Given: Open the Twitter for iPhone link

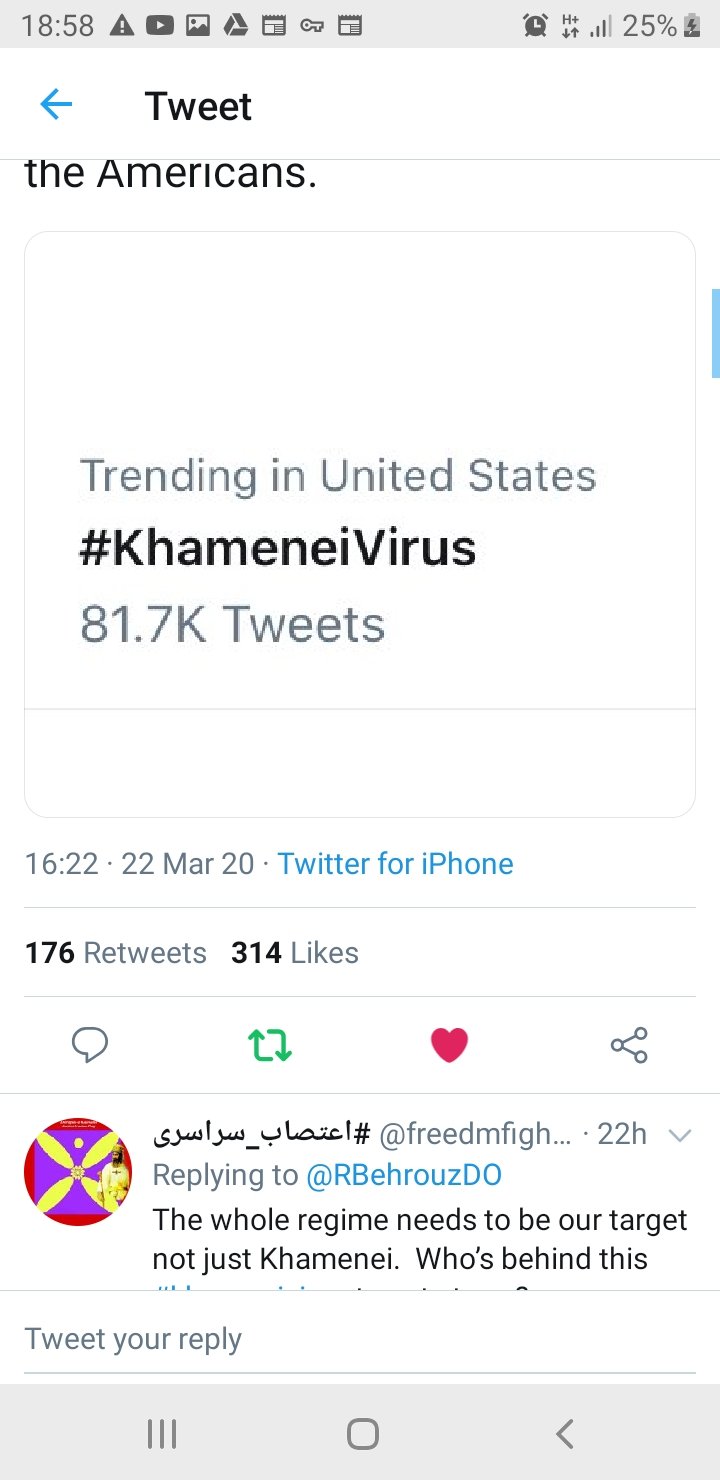Looking at the screenshot, I should point(395,863).
